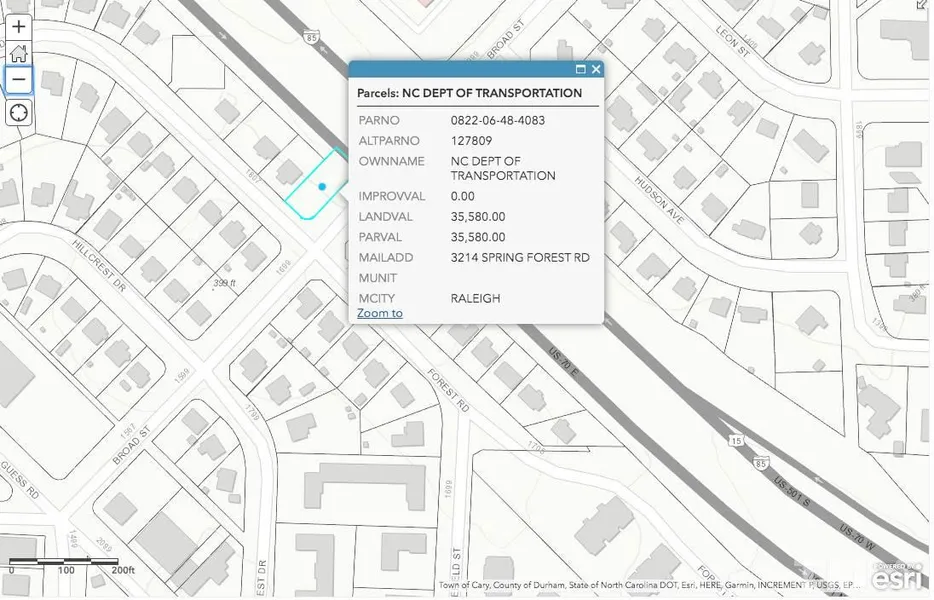Click mailing address 3214 SPRING FOREST RD

[520, 258]
